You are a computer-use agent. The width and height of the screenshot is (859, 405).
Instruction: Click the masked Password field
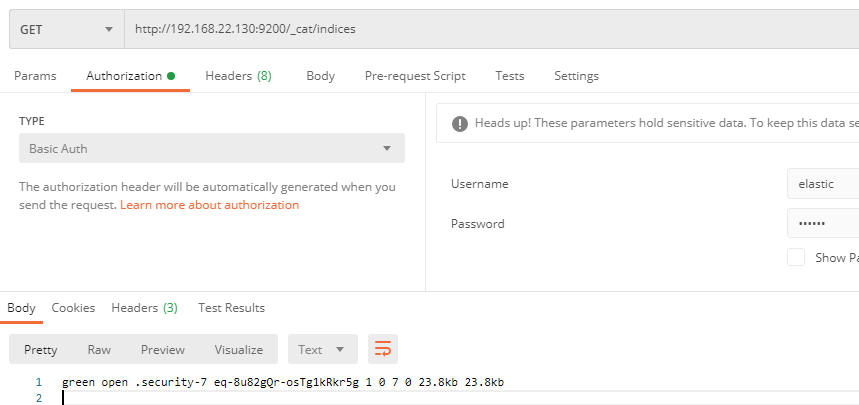tap(823, 223)
